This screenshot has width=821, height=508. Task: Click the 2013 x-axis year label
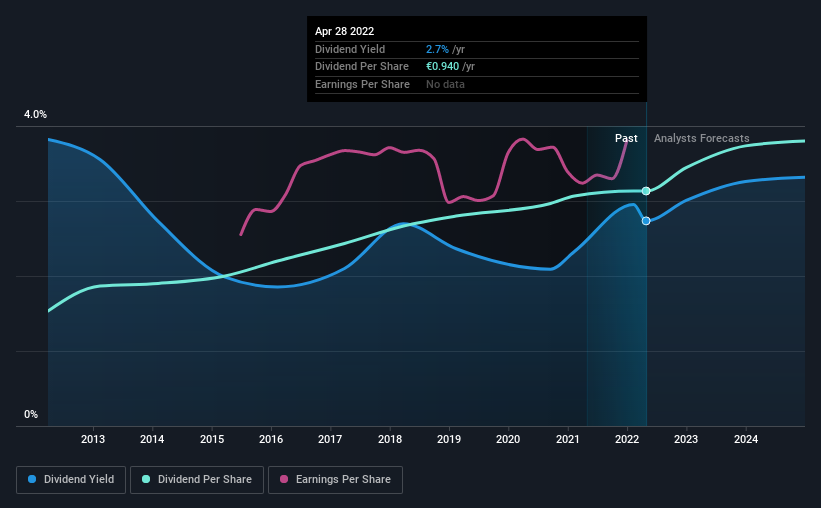93,439
